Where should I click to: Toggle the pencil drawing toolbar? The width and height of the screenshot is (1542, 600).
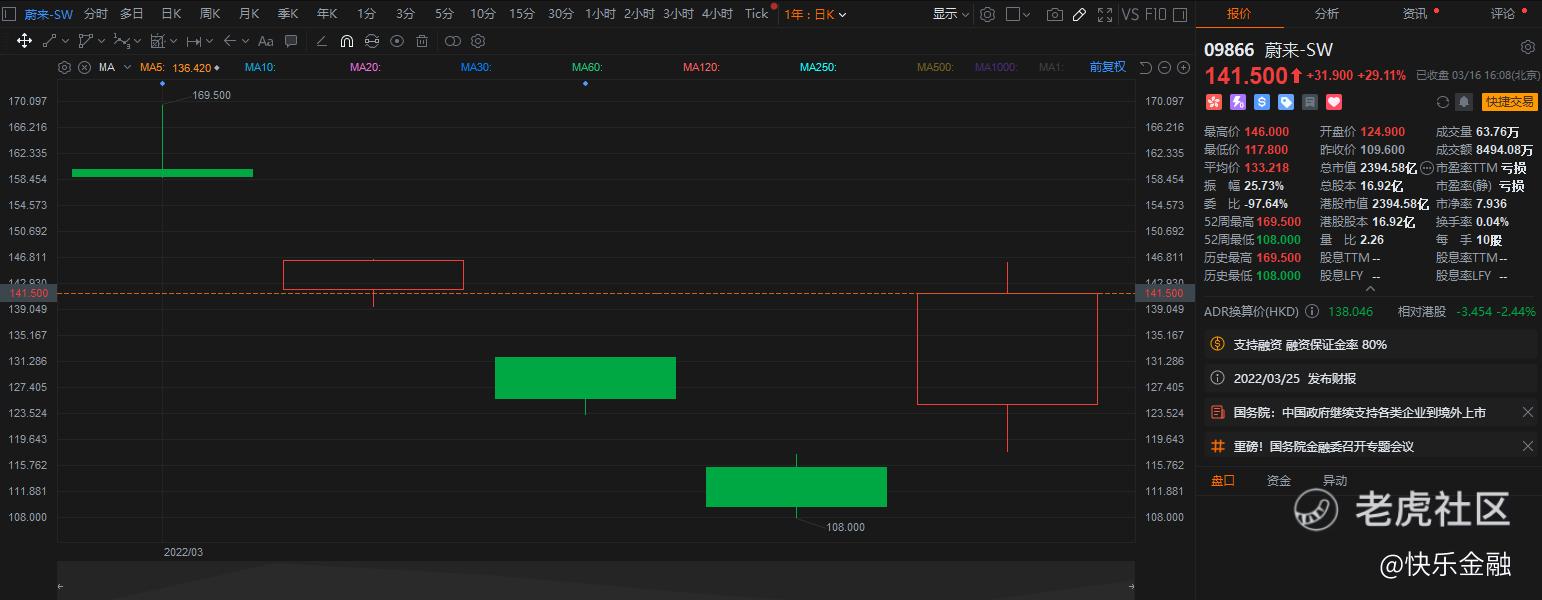tap(1079, 14)
